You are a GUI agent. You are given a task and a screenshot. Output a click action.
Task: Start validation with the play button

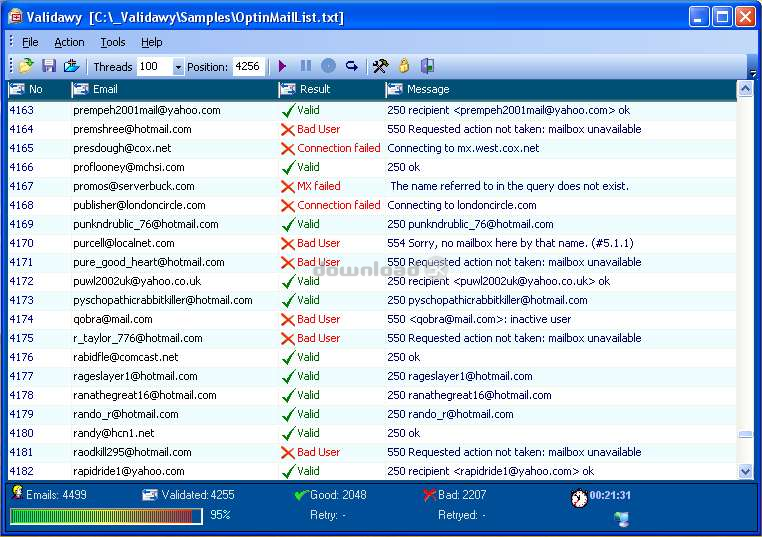tap(283, 67)
